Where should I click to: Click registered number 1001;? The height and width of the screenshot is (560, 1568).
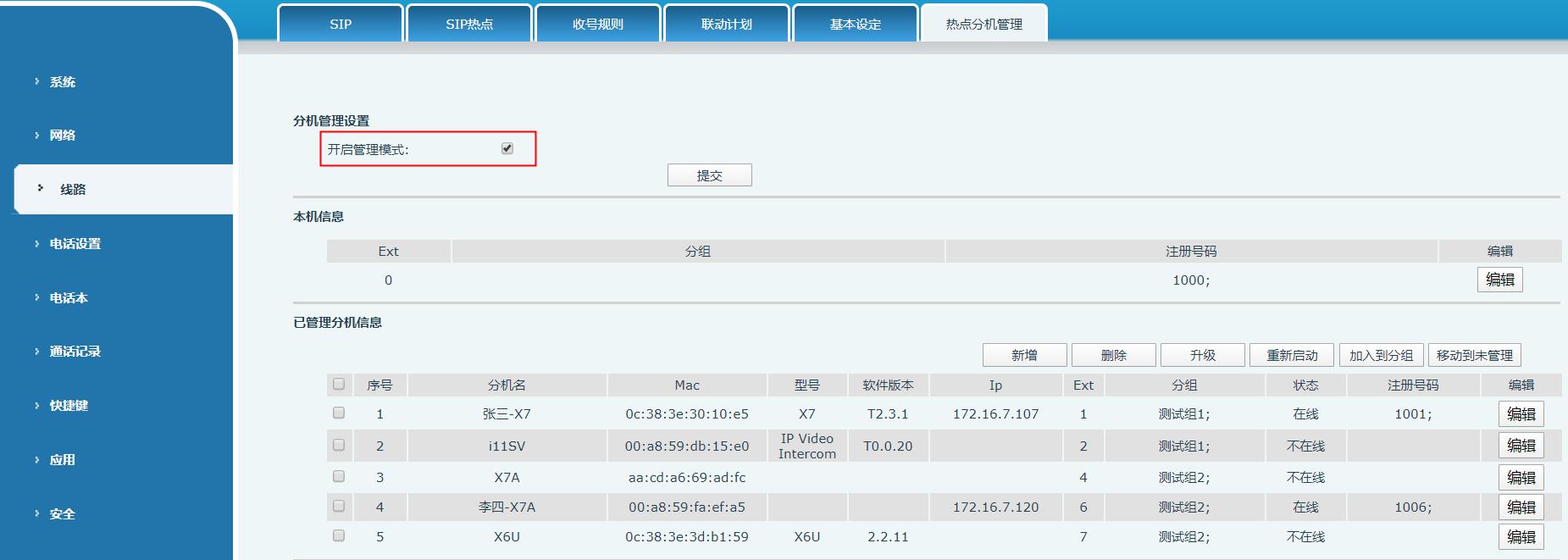pyautogui.click(x=1413, y=414)
